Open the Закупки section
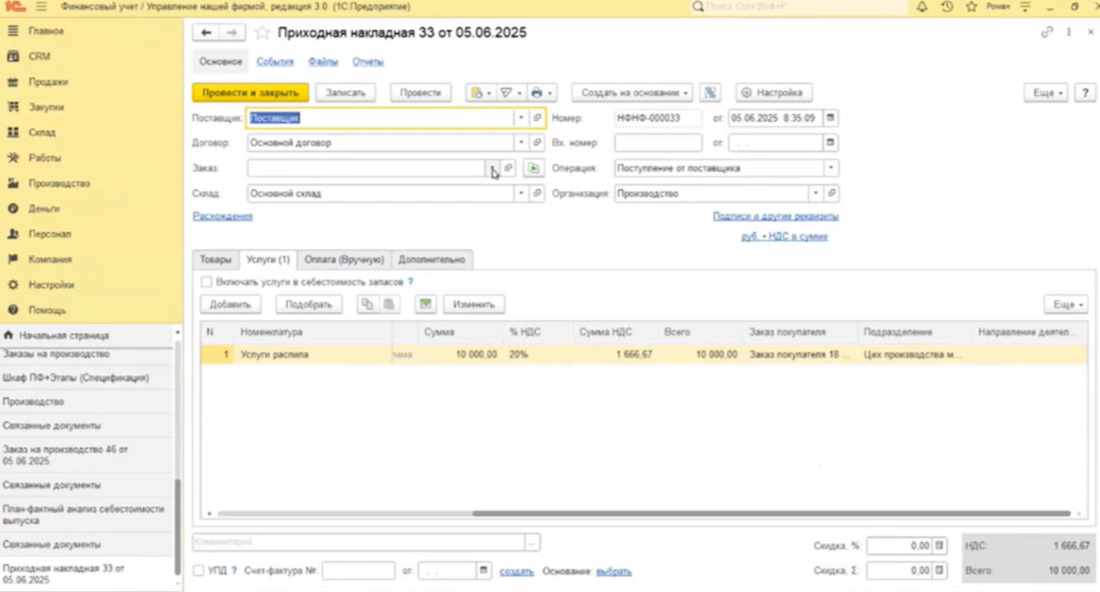The height and width of the screenshot is (592, 1100). tap(46, 107)
